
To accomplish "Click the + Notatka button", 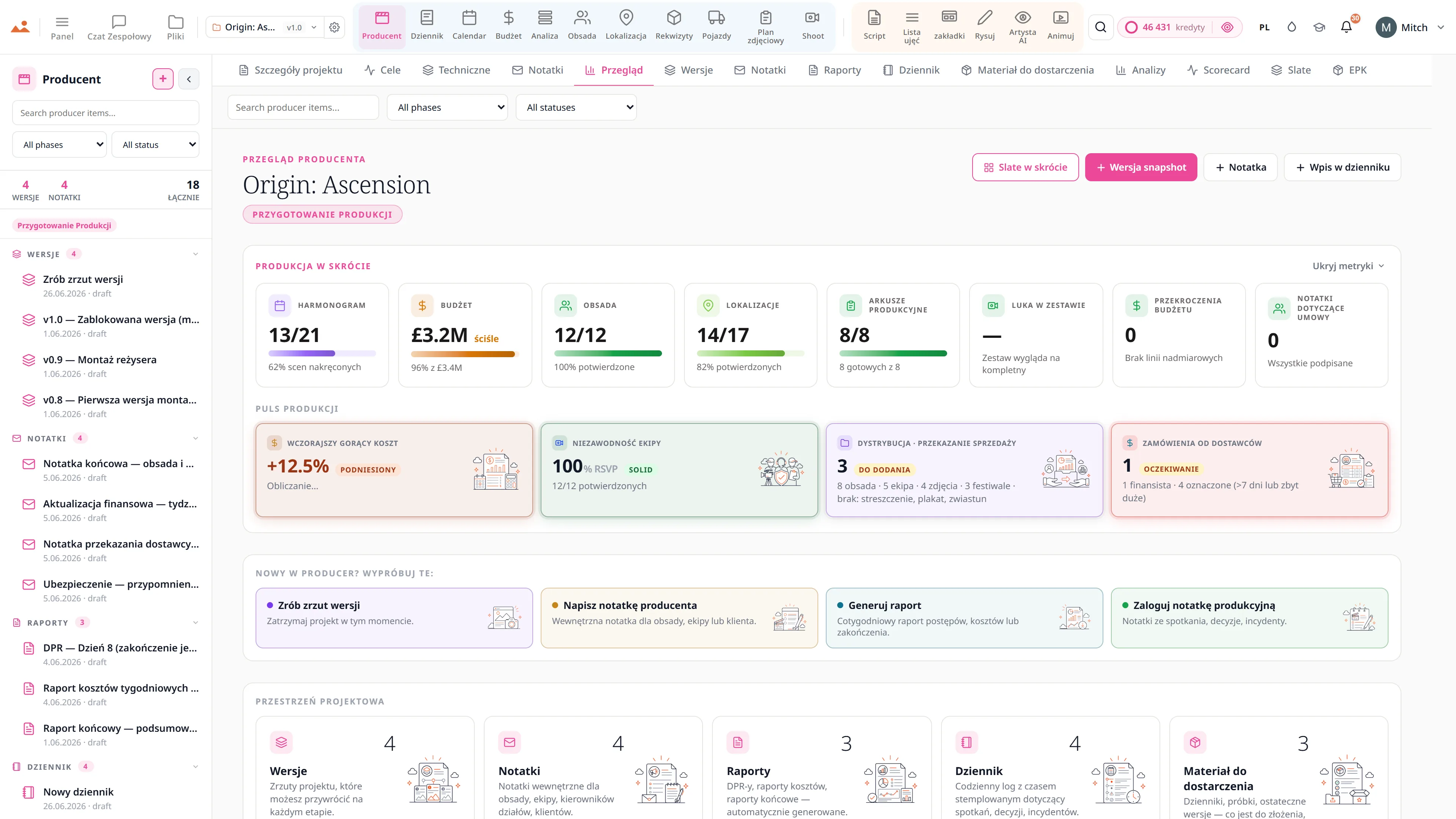I will point(1240,167).
